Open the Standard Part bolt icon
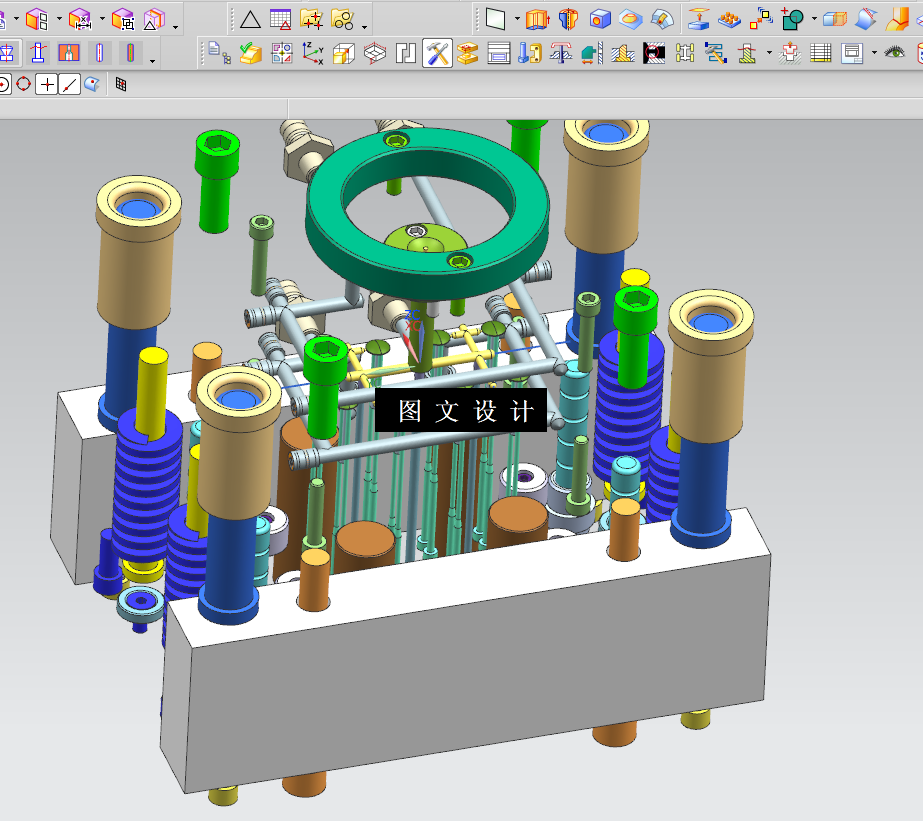Image resolution: width=923 pixels, height=821 pixels. [530, 54]
